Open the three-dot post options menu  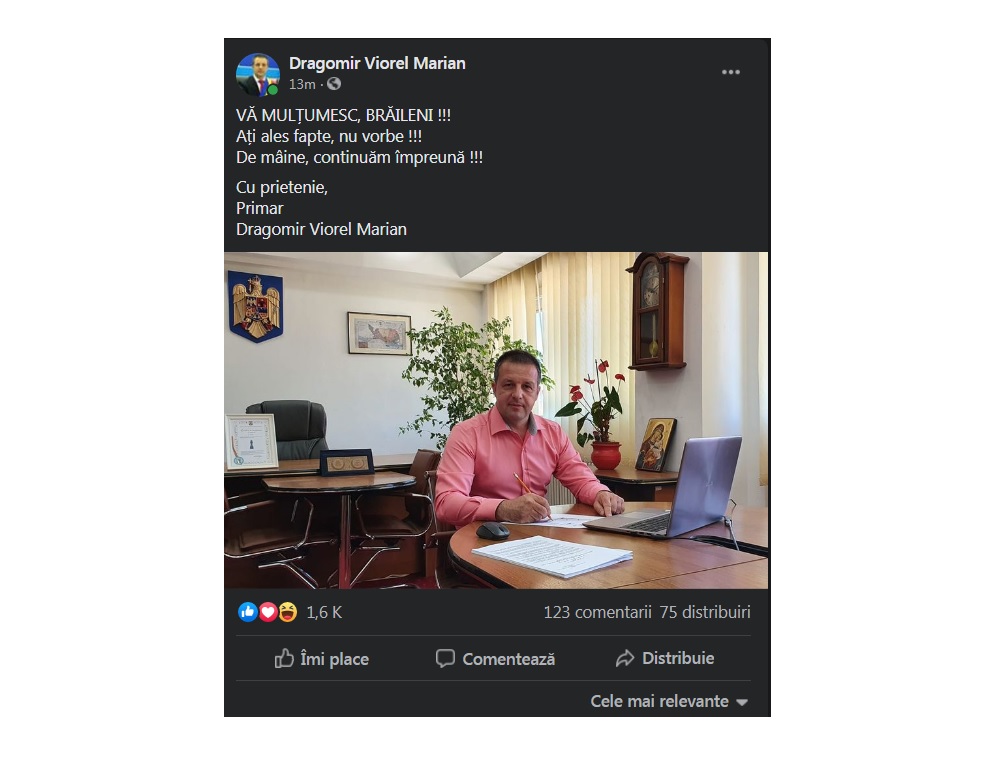click(x=730, y=72)
